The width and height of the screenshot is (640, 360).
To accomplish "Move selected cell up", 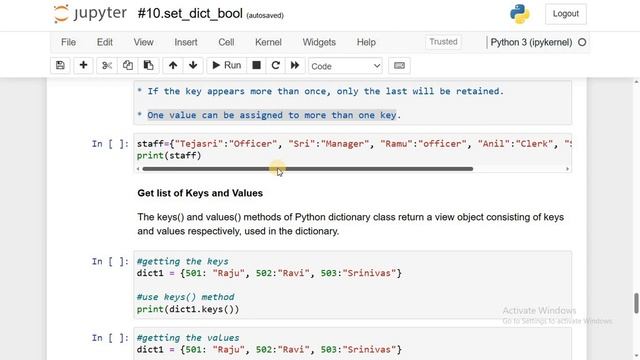I will point(173,65).
